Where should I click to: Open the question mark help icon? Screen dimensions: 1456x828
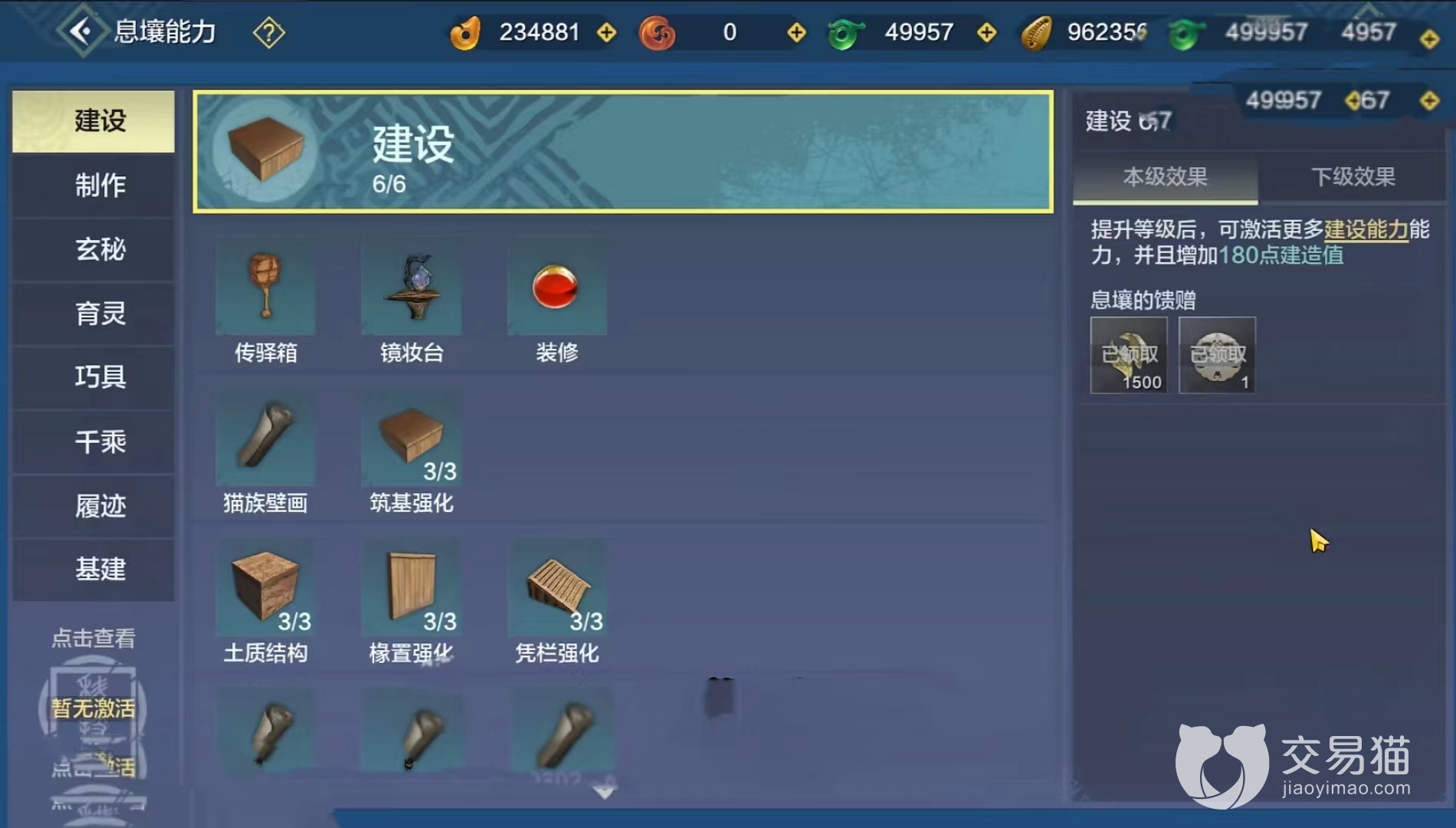click(x=269, y=32)
